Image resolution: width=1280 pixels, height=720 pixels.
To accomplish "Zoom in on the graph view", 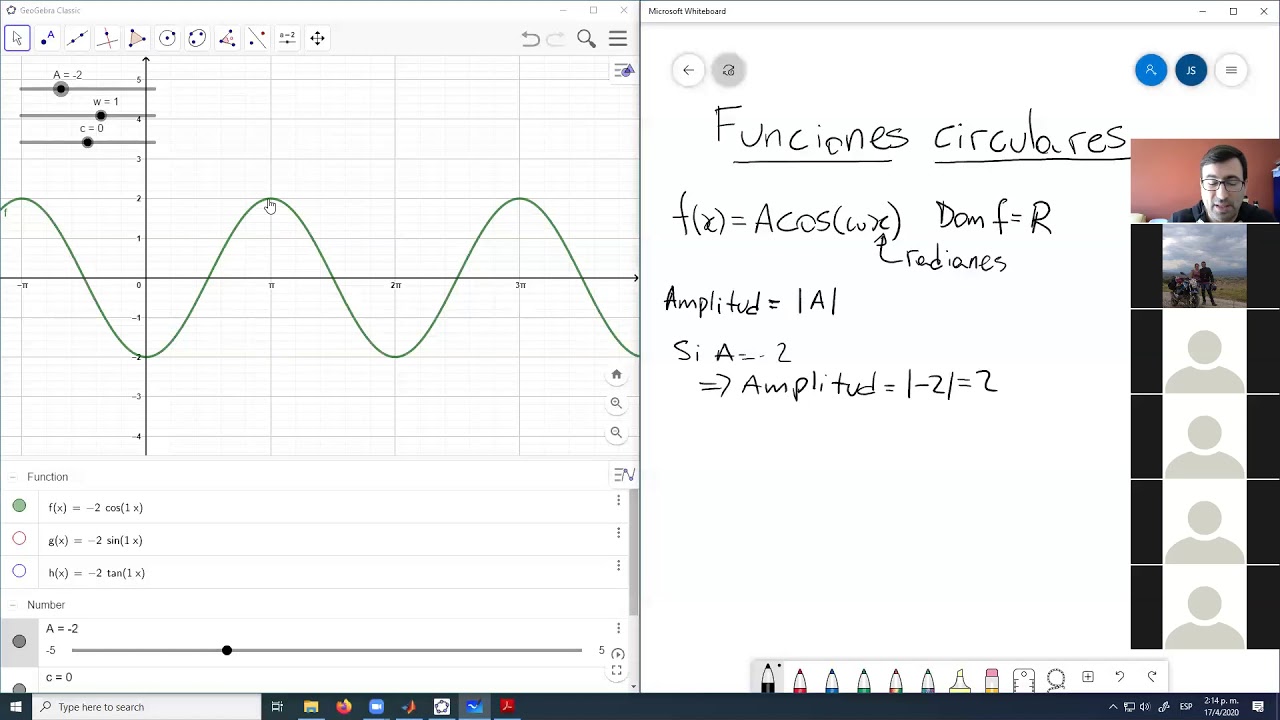I will coord(616,403).
